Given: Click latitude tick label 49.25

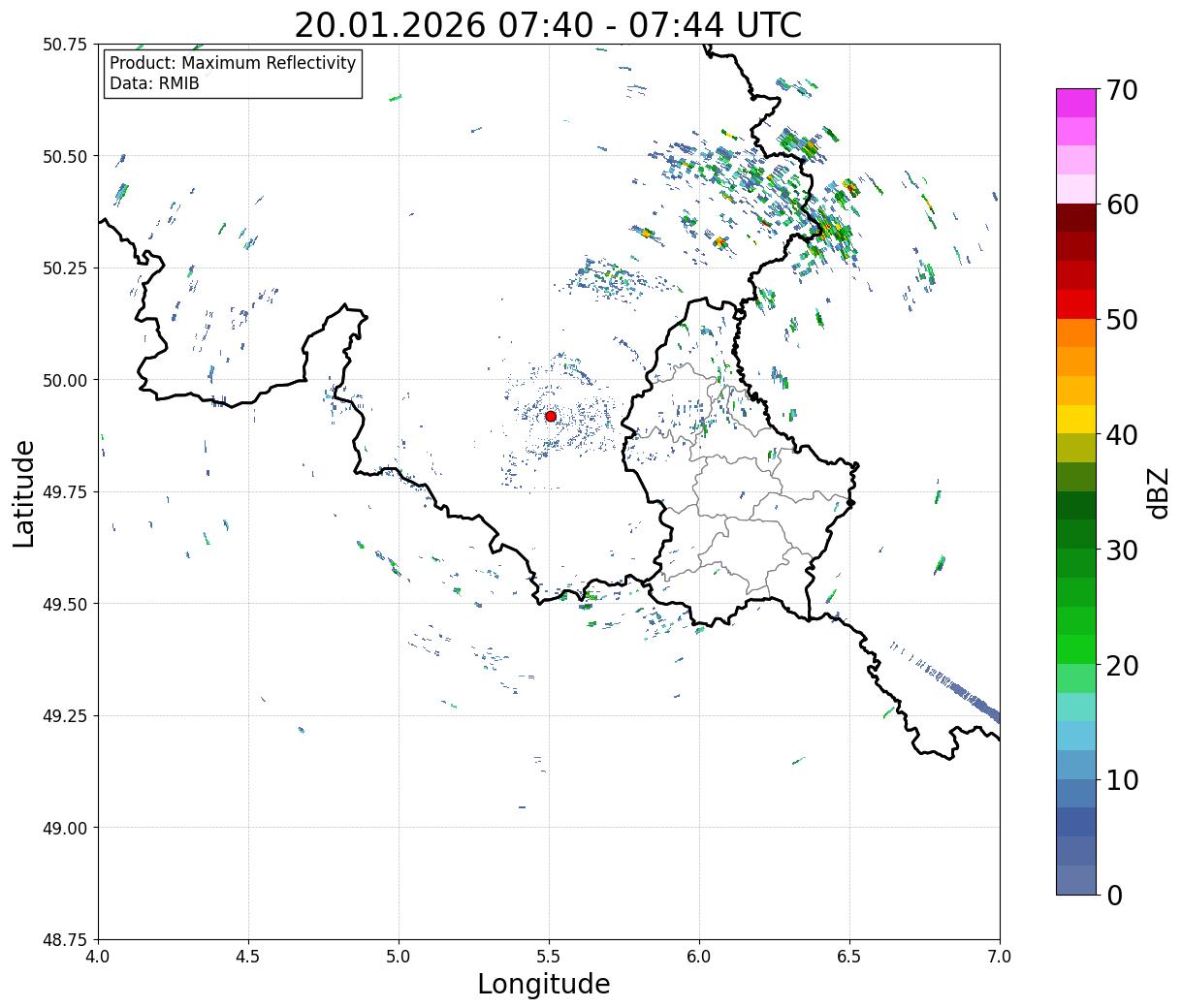Looking at the screenshot, I should (x=65, y=716).
